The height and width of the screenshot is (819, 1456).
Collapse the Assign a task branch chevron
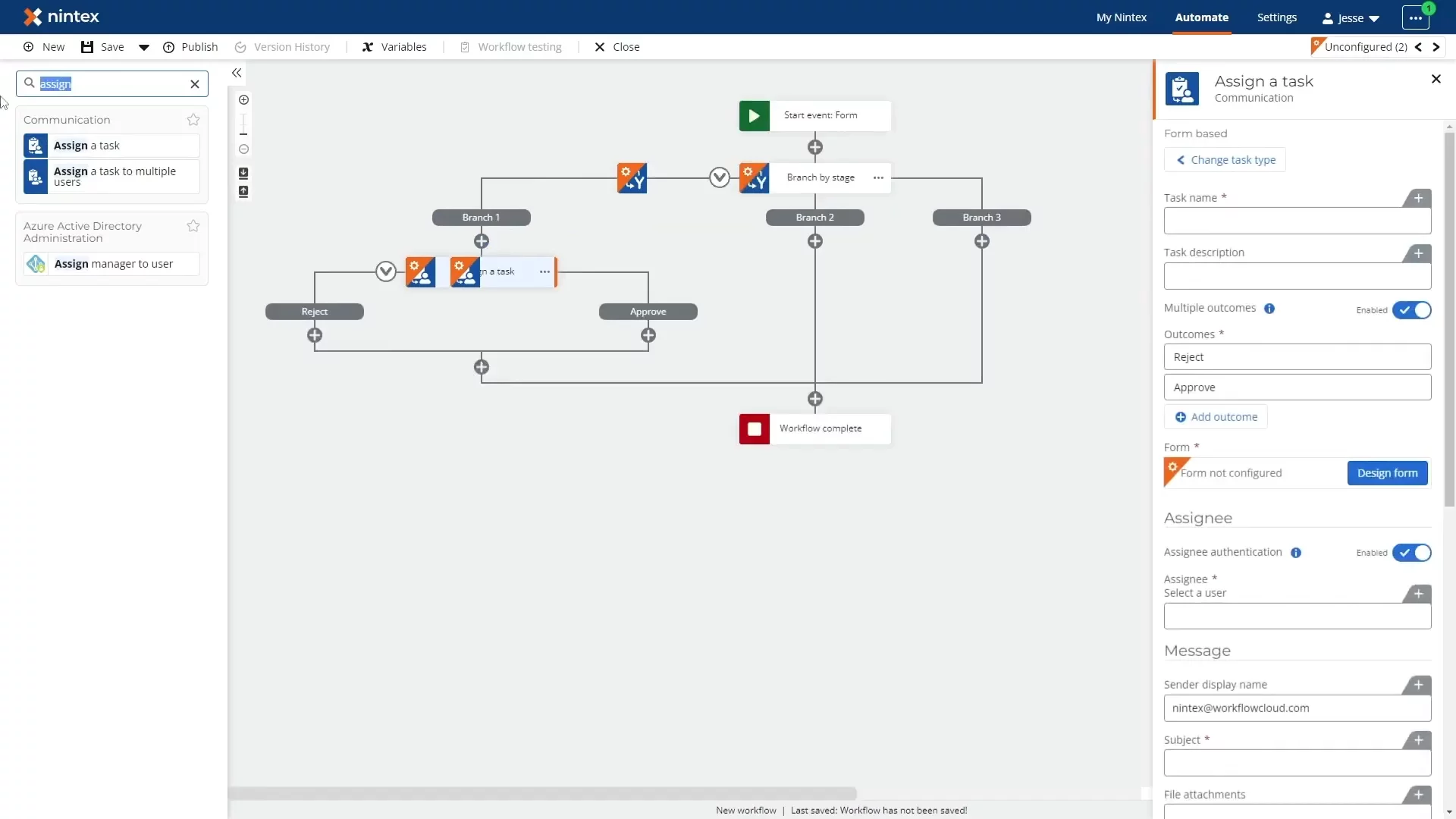pyautogui.click(x=386, y=271)
